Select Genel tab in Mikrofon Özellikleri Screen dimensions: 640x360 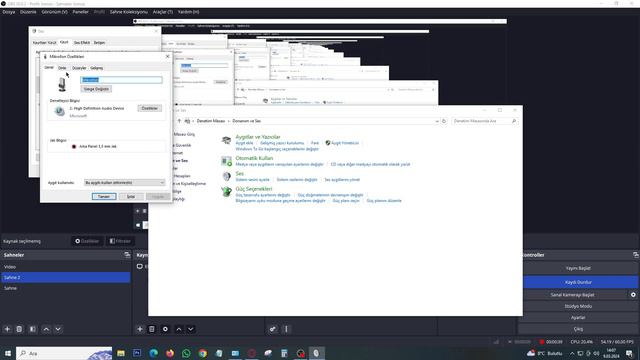(49, 68)
